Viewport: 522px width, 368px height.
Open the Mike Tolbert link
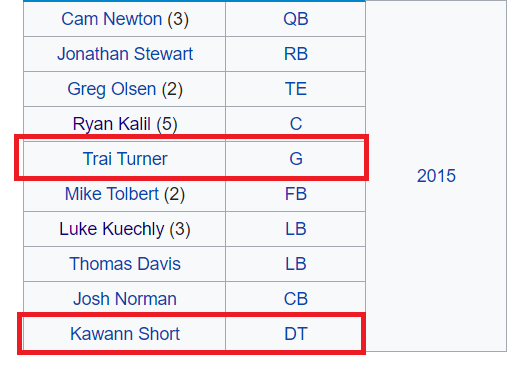[112, 194]
